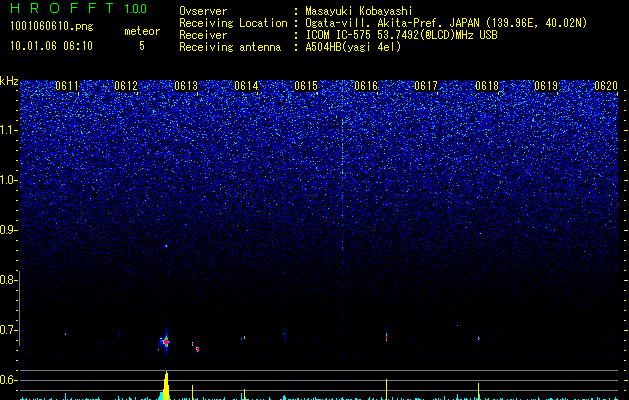Screen dimensions: 629x400
Task: Click the 'Receiving Location' label
Action: tap(233, 23)
